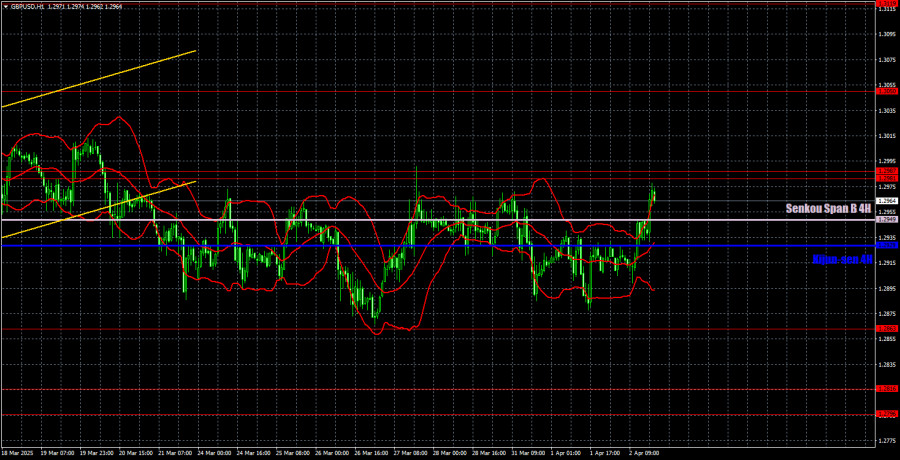
Task: Click the blue 1.2929 Kijun-sen price tag
Action: click(887, 245)
